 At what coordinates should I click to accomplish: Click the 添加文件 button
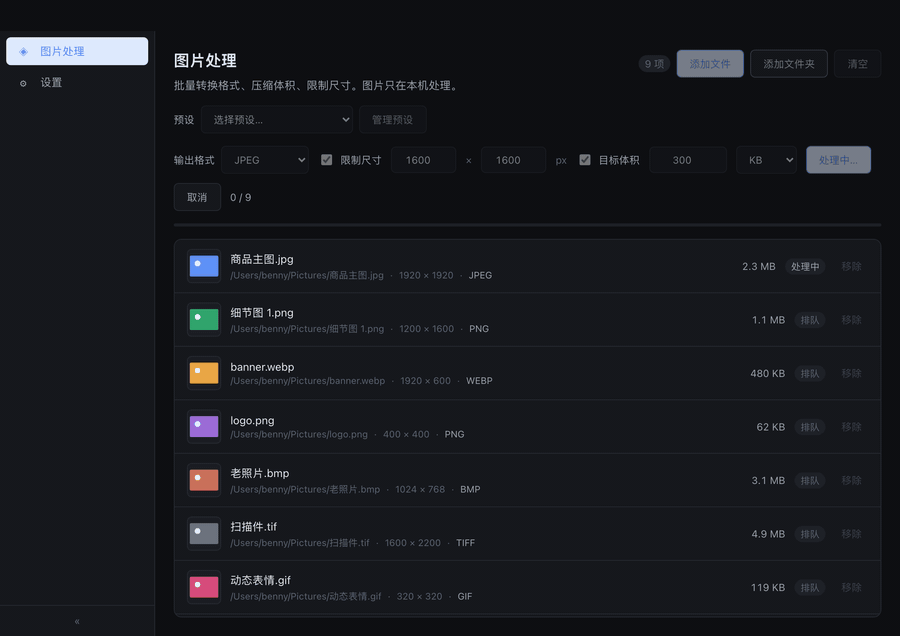tap(710, 64)
